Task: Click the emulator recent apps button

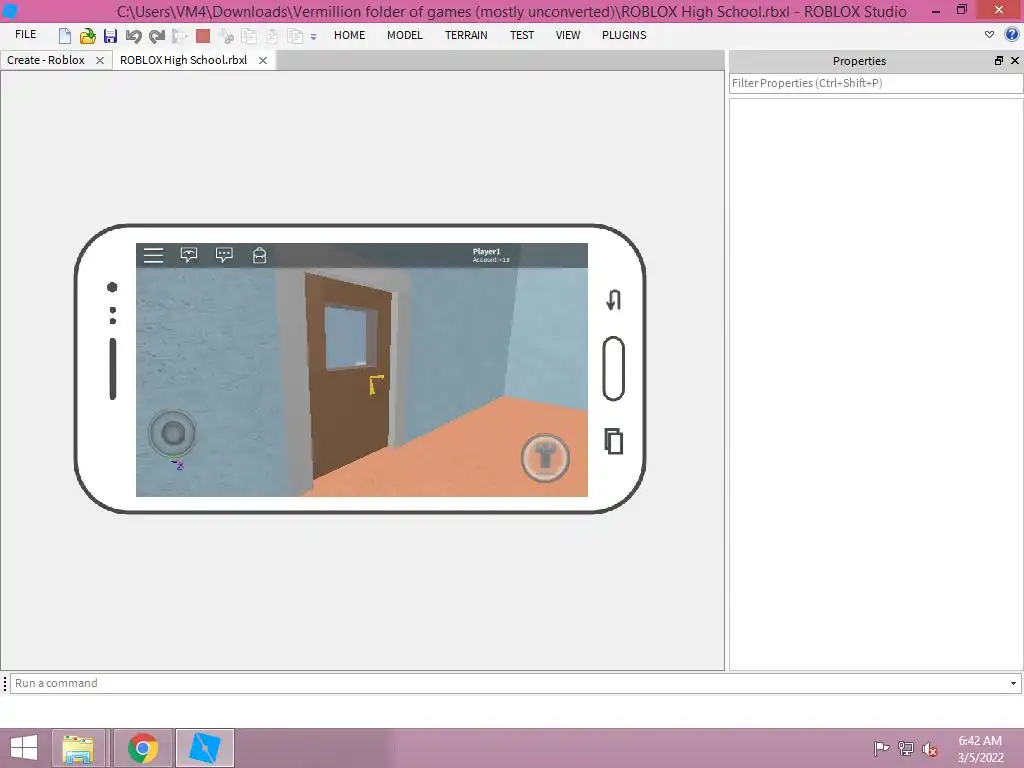Action: click(613, 441)
